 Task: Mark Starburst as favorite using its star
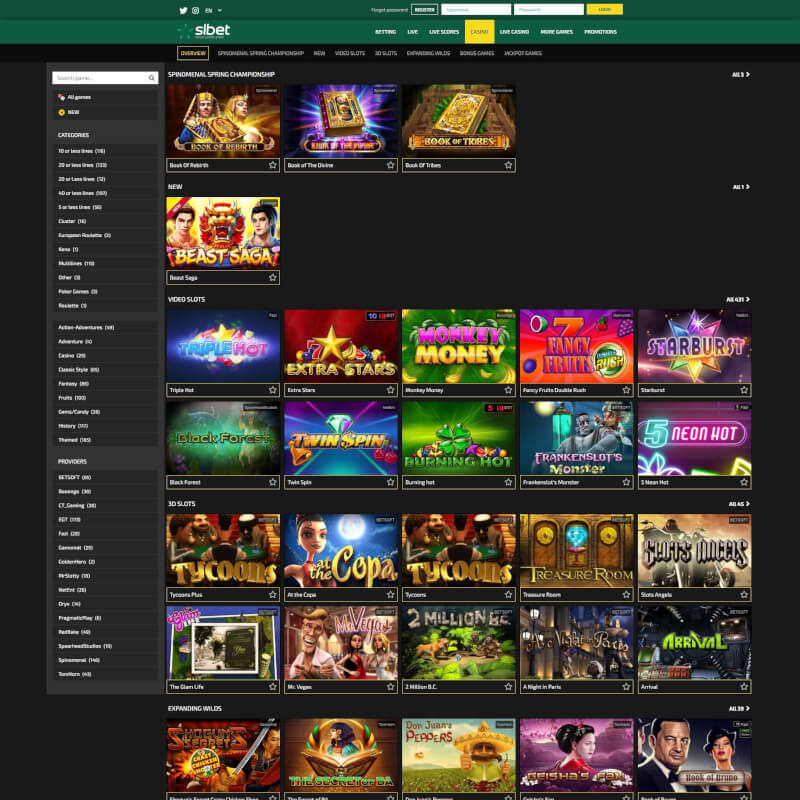[744, 390]
